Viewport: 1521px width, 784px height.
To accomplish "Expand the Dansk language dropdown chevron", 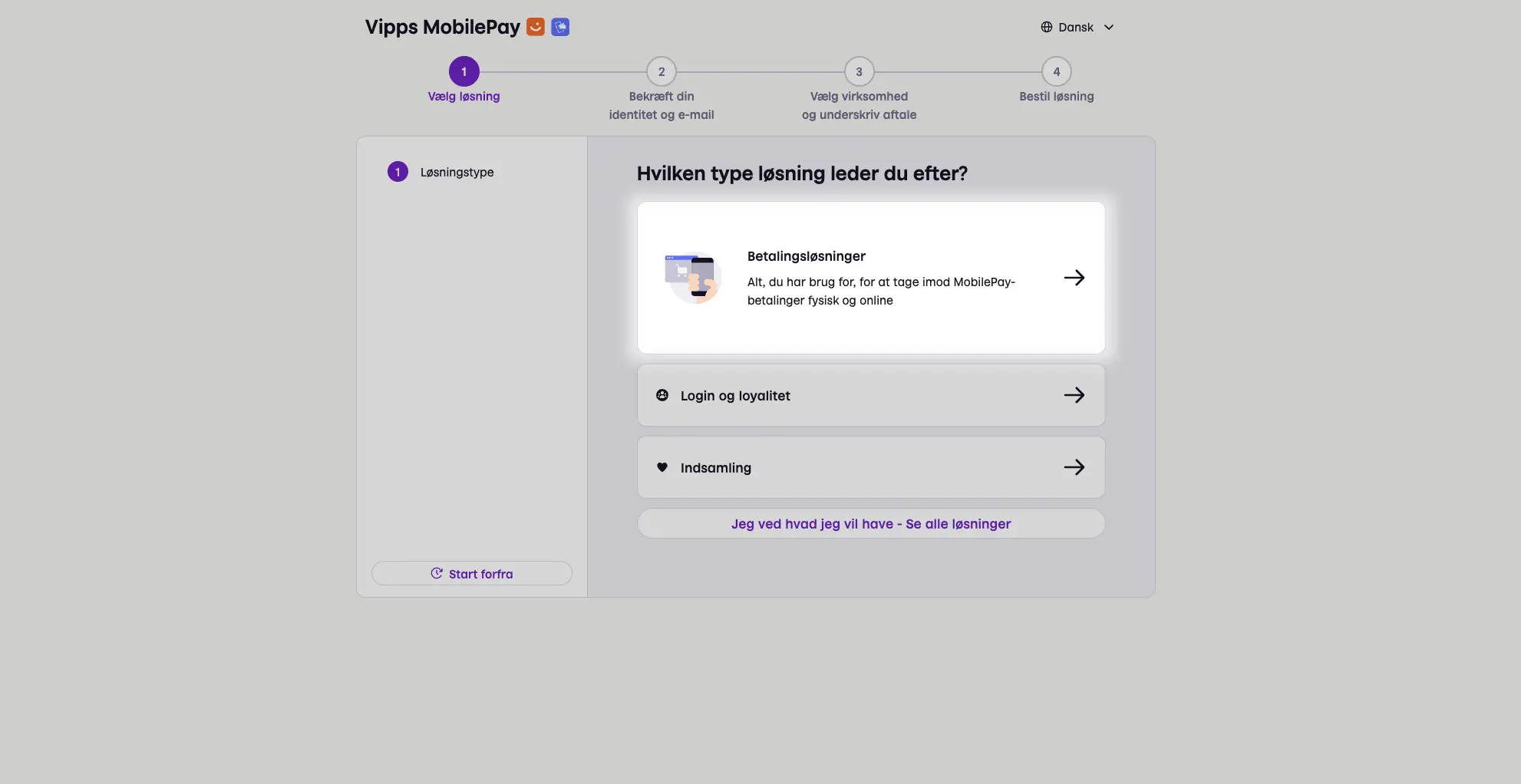I will tap(1109, 27).
